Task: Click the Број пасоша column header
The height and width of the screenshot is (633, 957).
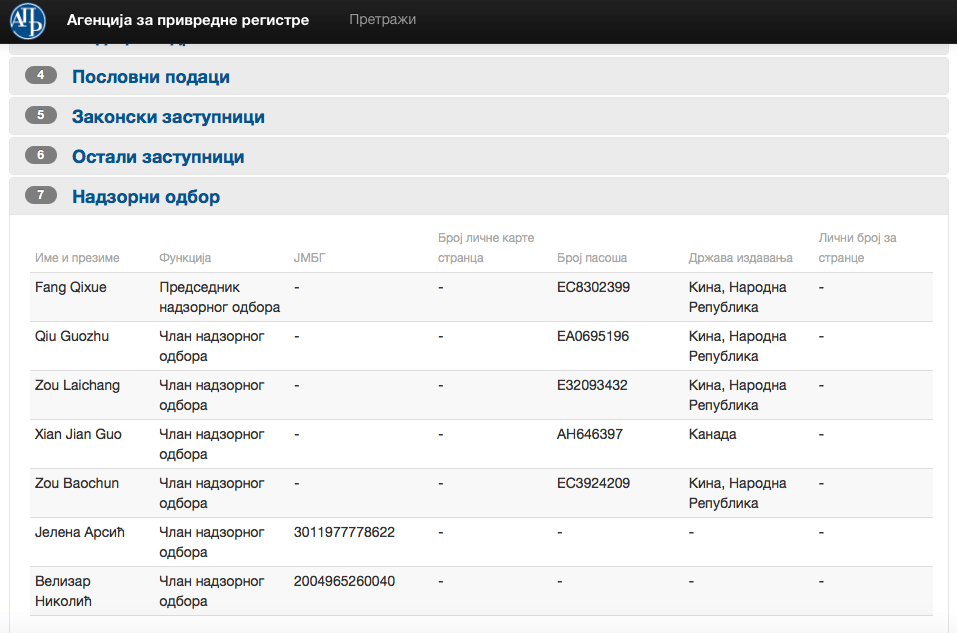Action: (592, 258)
